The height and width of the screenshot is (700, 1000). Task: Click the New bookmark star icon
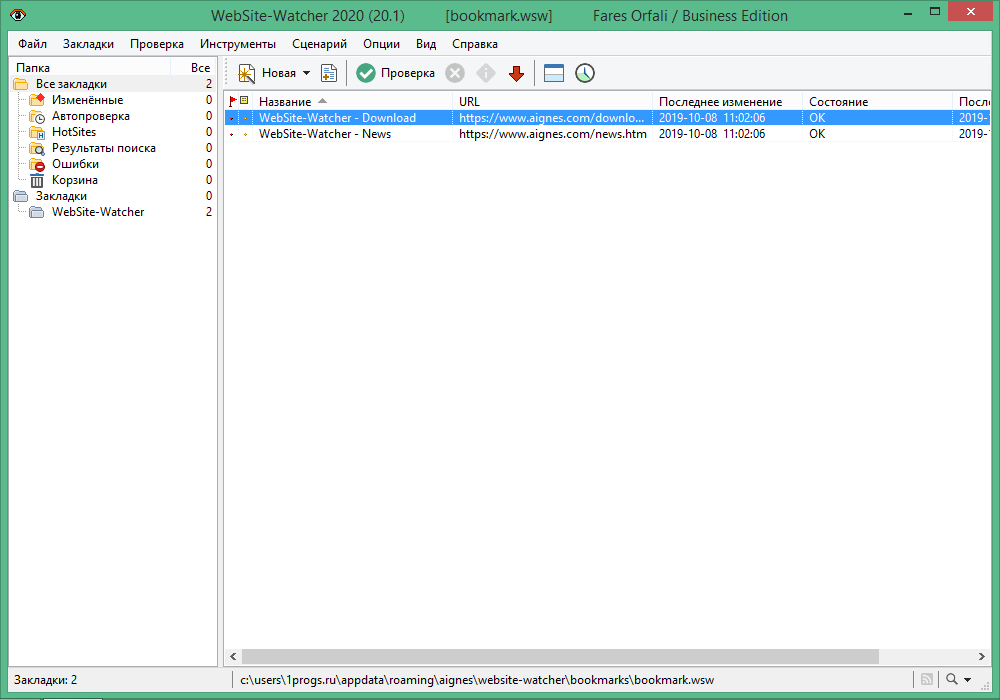[x=247, y=73]
